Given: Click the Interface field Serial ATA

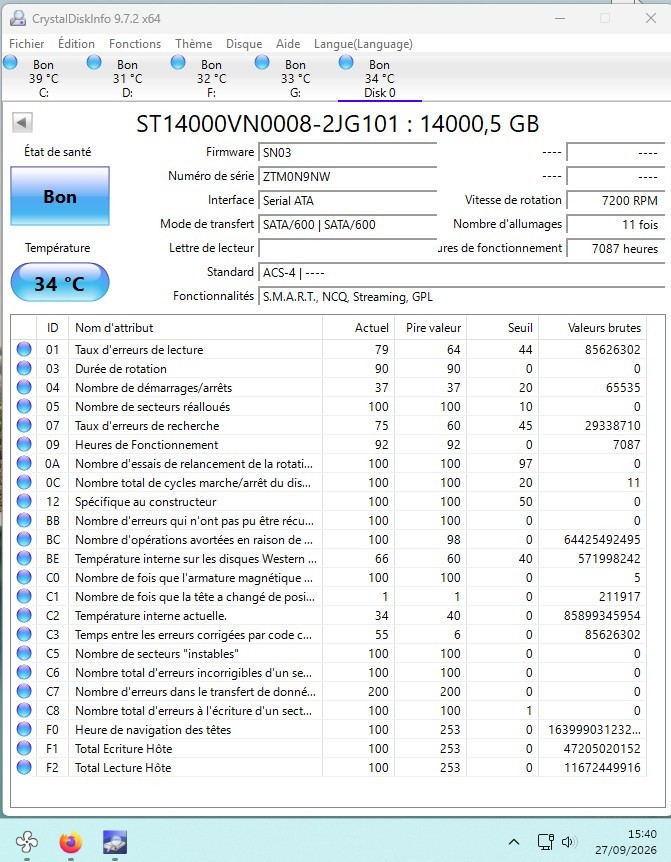Looking at the screenshot, I should point(347,201).
